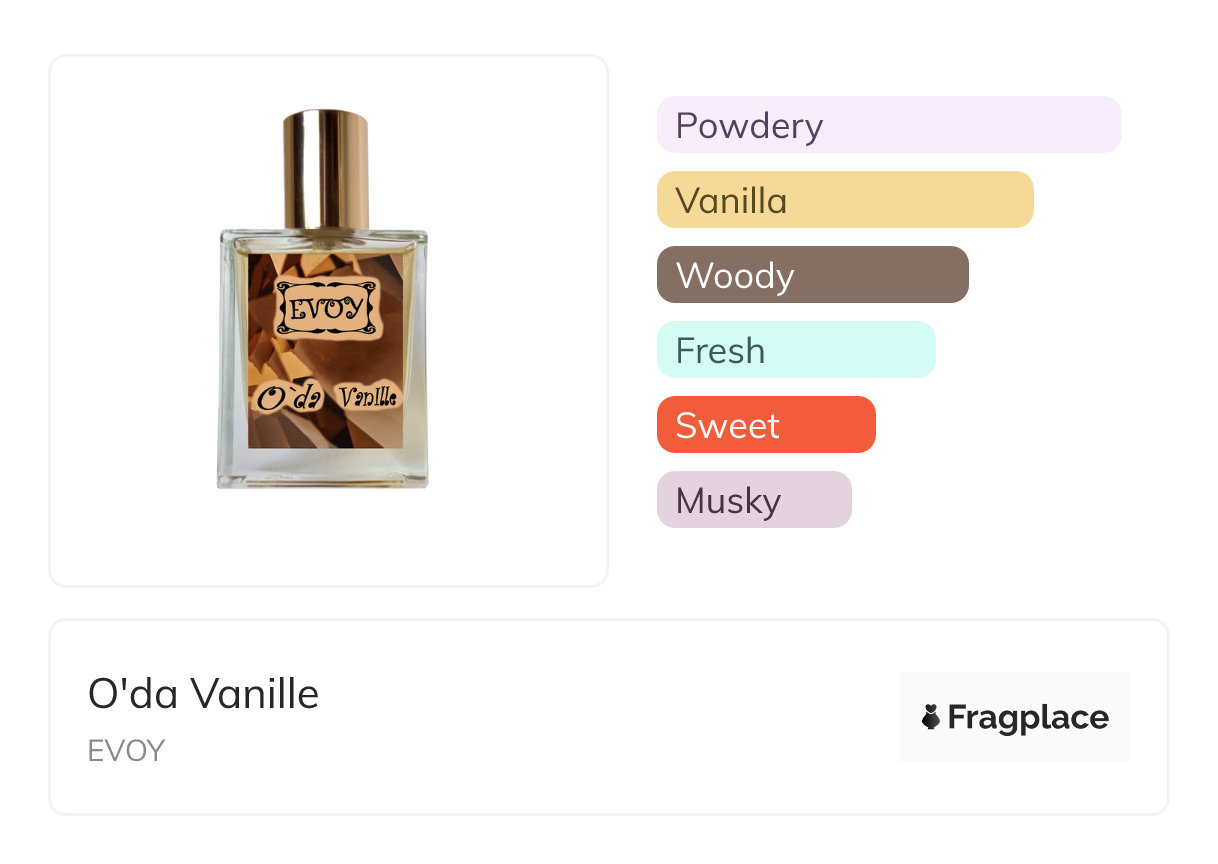Select the Woody accord bar
This screenshot has width=1218, height=864.
click(812, 275)
